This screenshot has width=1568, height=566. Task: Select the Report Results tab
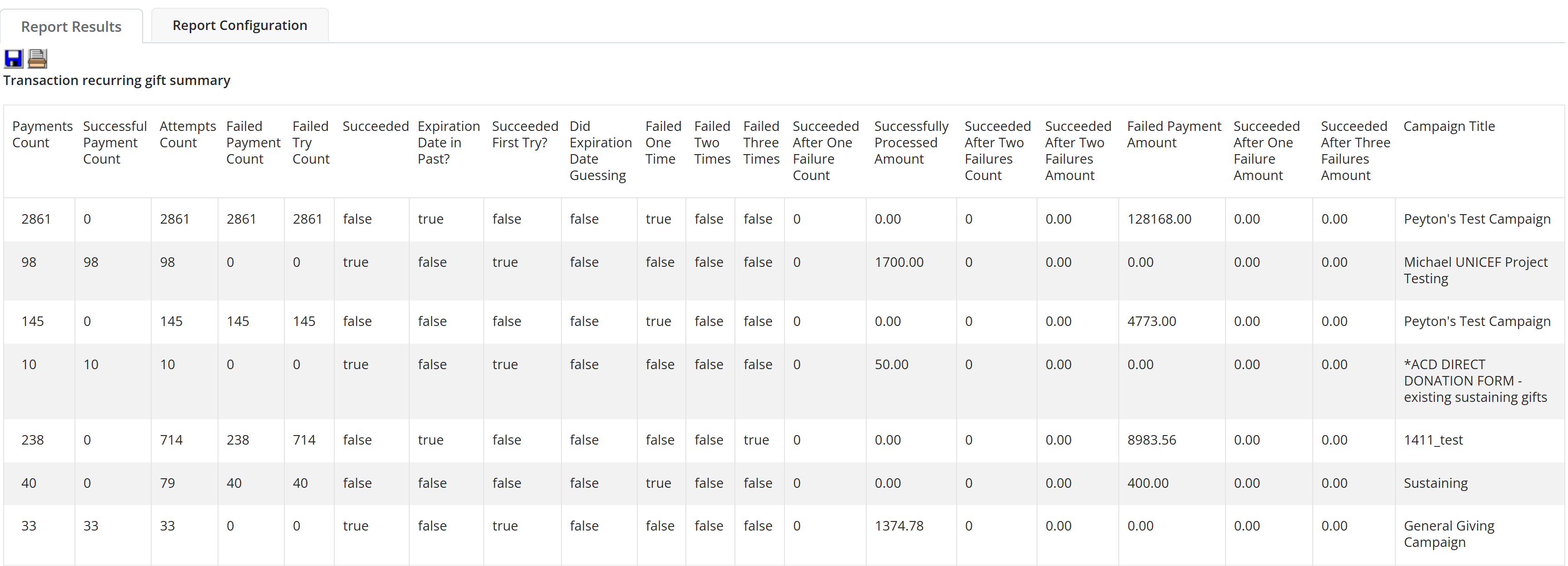(71, 26)
